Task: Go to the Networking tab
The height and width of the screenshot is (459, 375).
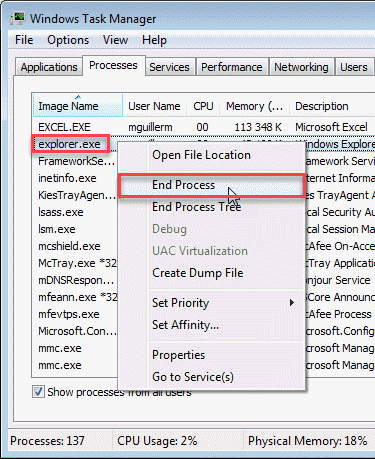Action: pyautogui.click(x=301, y=67)
